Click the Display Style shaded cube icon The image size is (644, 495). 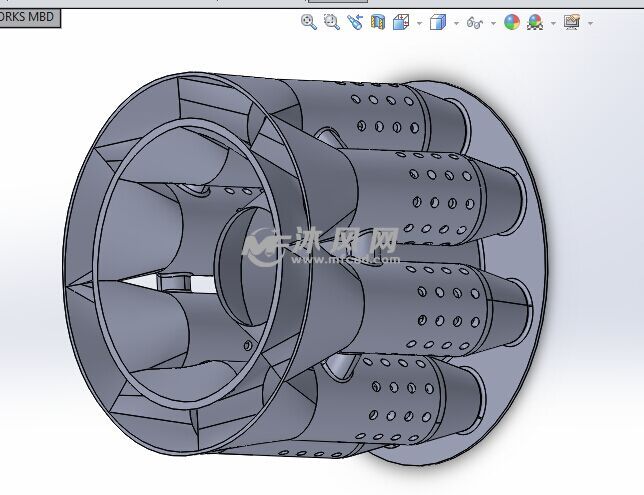(438, 22)
